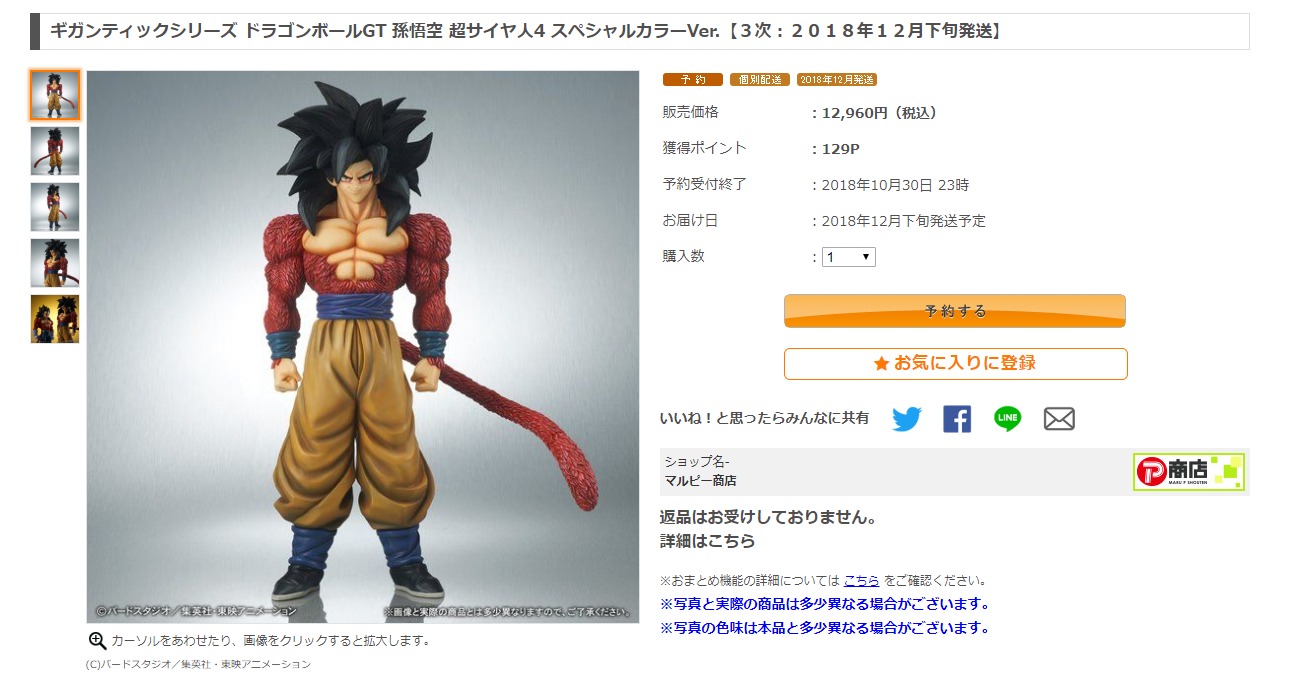1300x680 pixels.
Task: Share product by email envelope icon
Action: (1059, 419)
